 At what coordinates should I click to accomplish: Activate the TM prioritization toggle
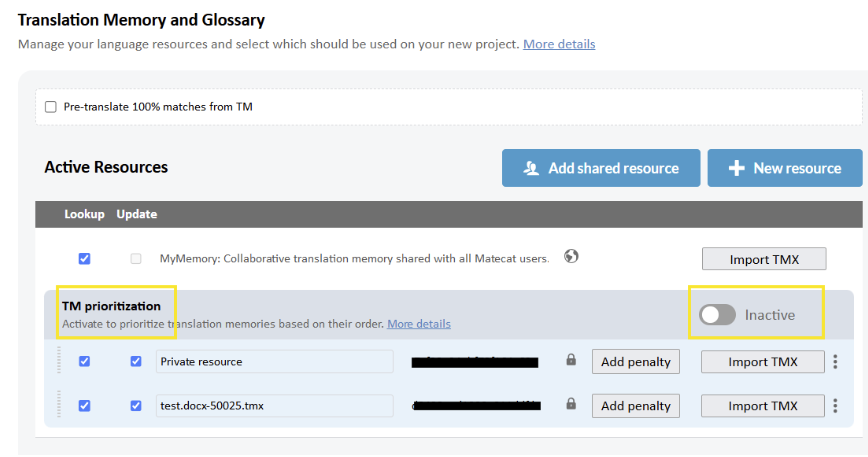[717, 315]
